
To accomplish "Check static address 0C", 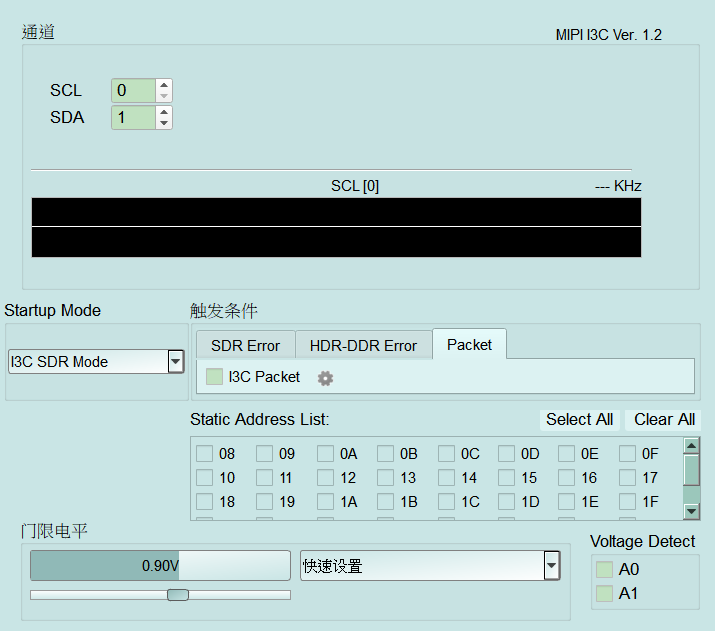I will point(446,454).
